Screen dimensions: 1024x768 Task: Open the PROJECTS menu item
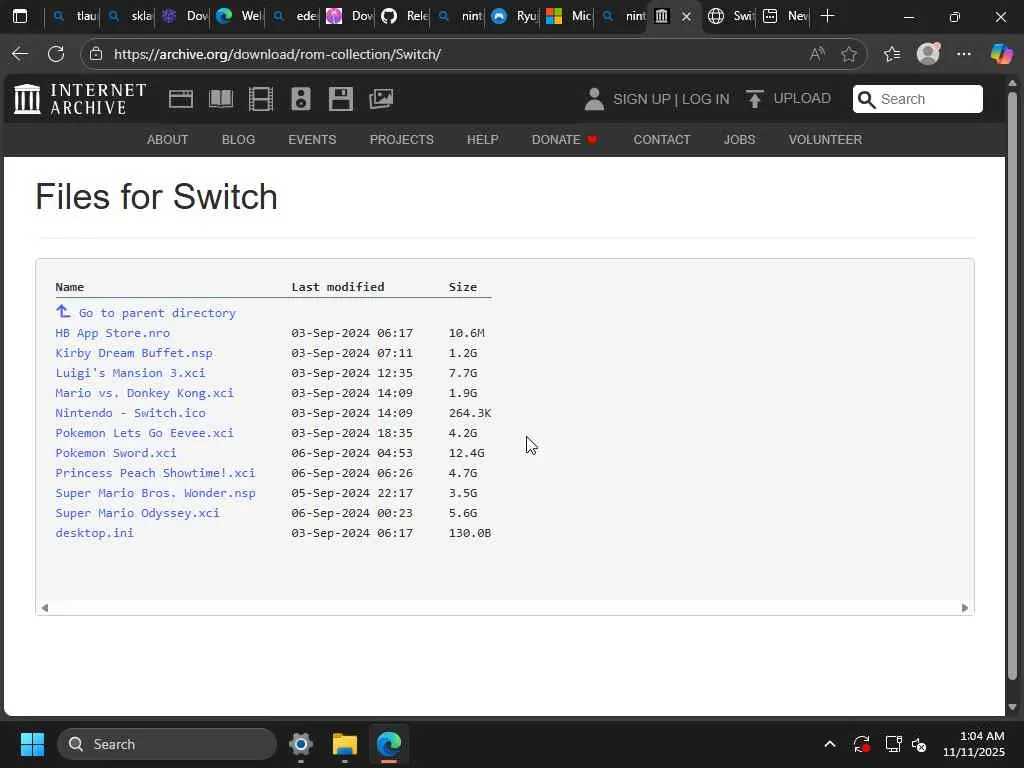[402, 140]
